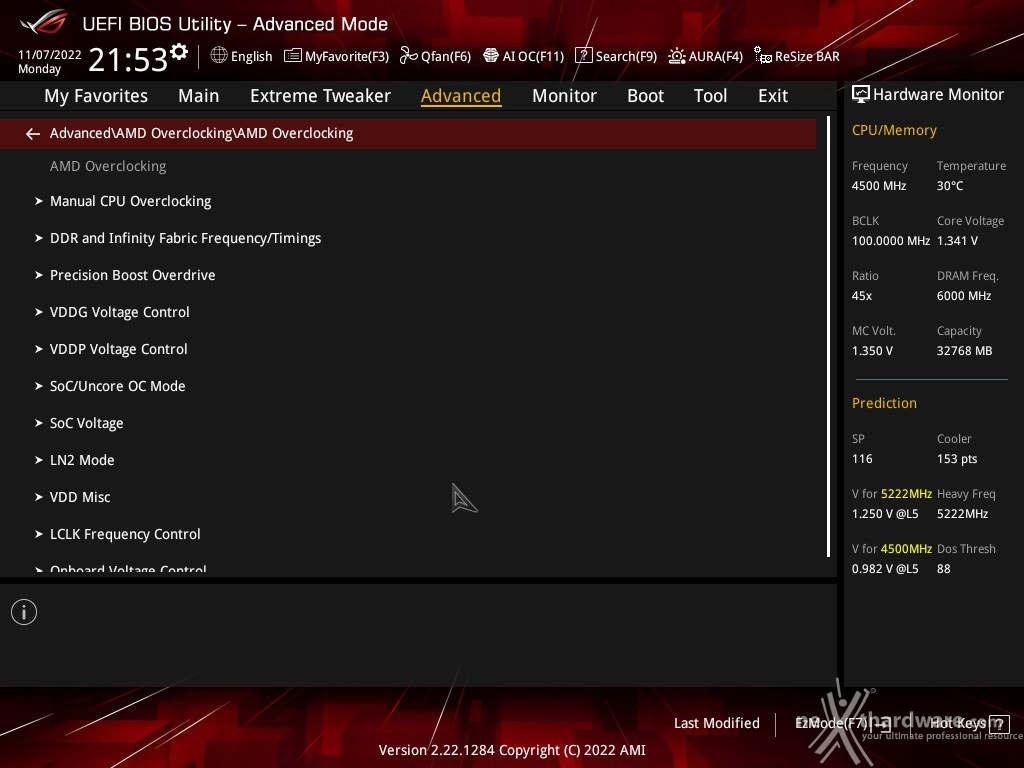The image size is (1024, 768).
Task: Expand LCLK Frequency Control arrow
Action: click(x=39, y=534)
